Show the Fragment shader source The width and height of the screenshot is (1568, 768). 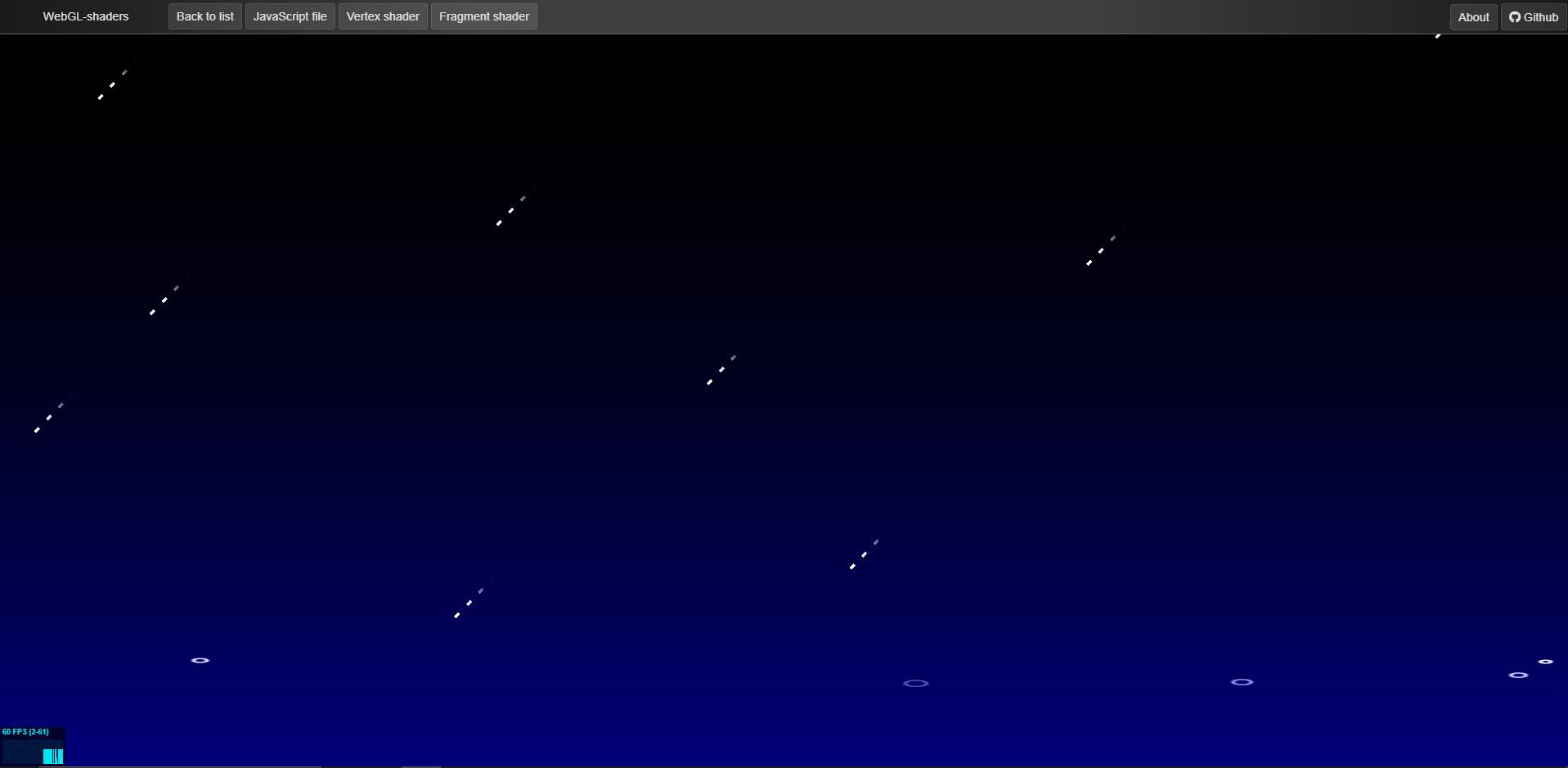click(484, 16)
